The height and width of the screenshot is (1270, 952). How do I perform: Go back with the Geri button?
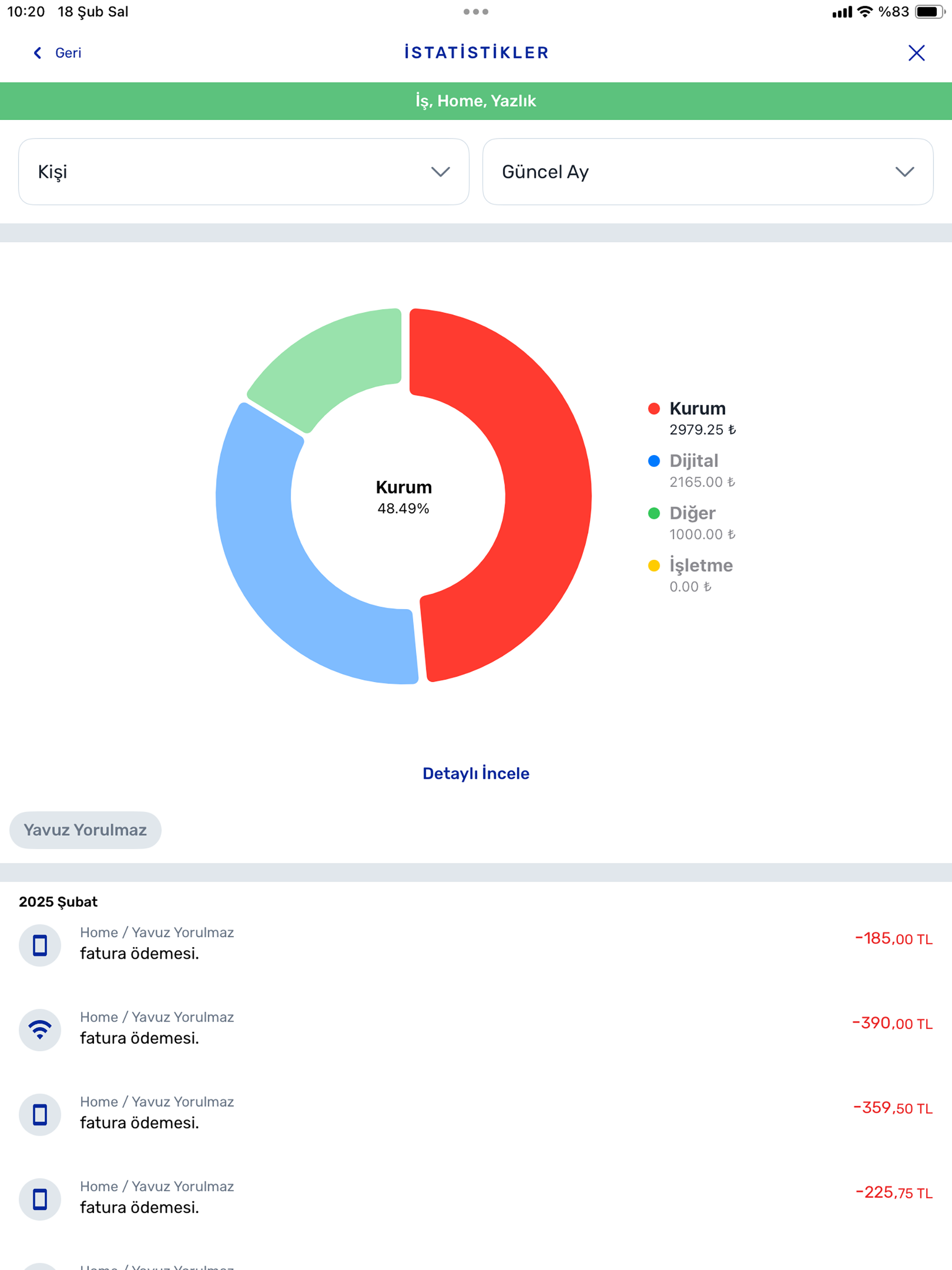click(x=57, y=53)
